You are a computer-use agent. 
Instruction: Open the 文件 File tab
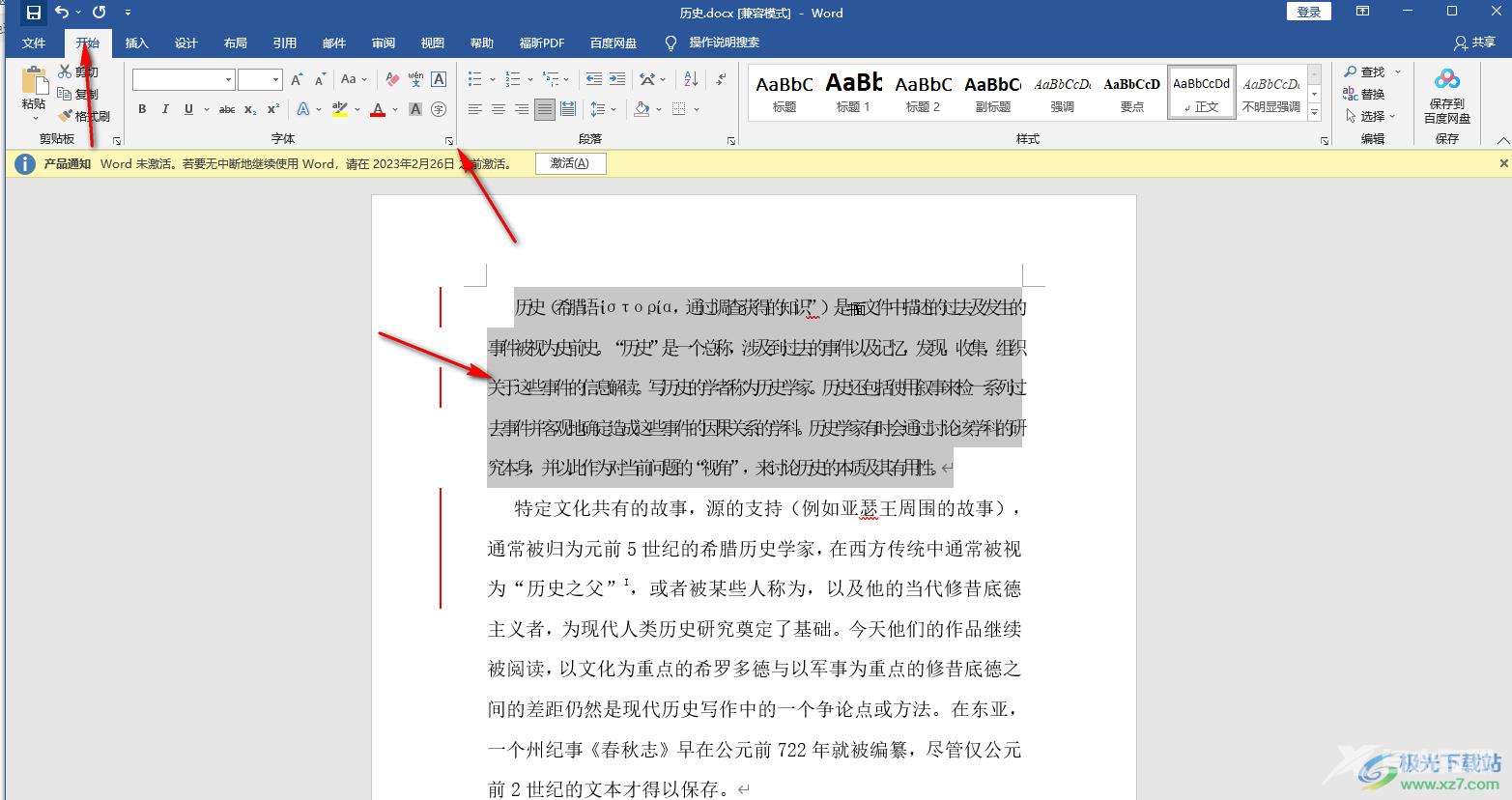34,43
